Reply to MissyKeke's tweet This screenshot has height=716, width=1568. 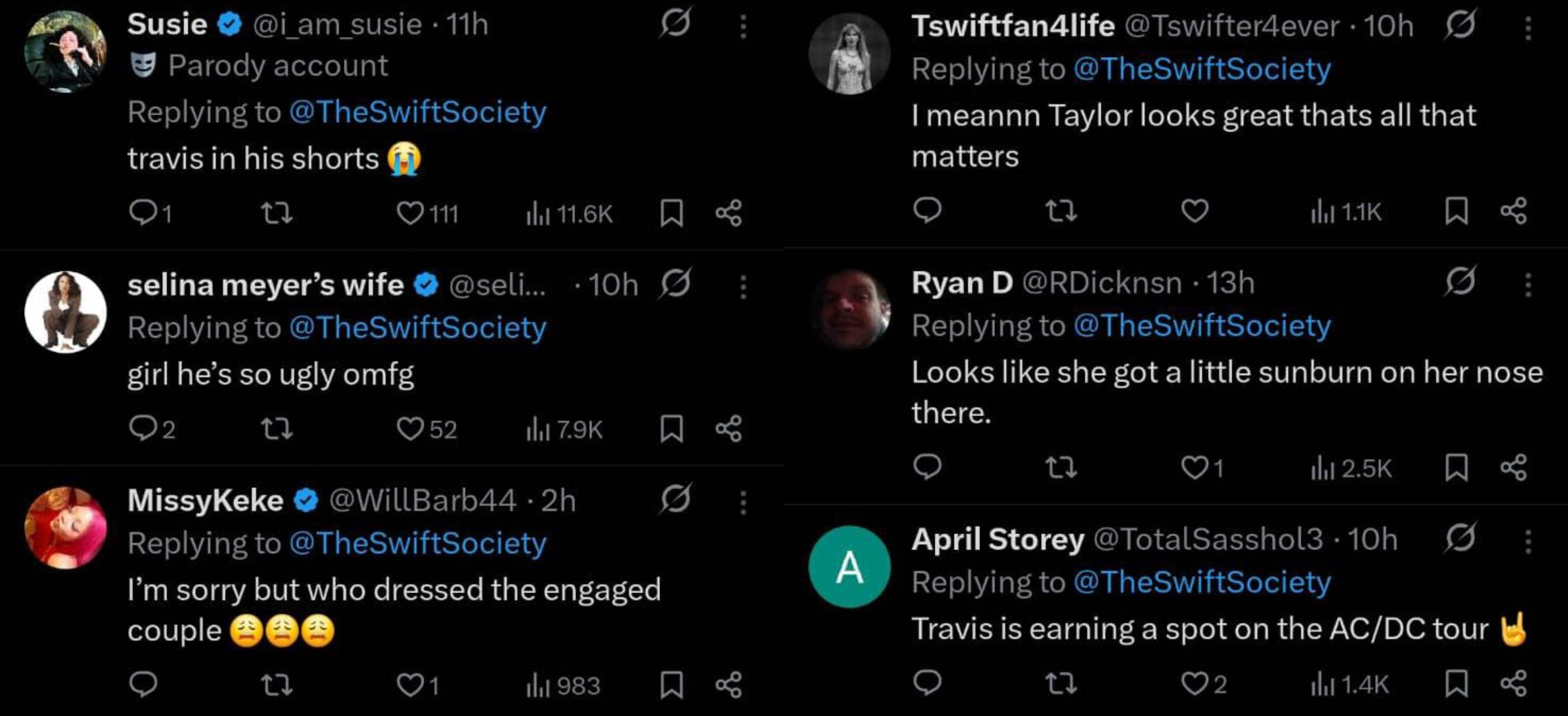click(x=144, y=685)
